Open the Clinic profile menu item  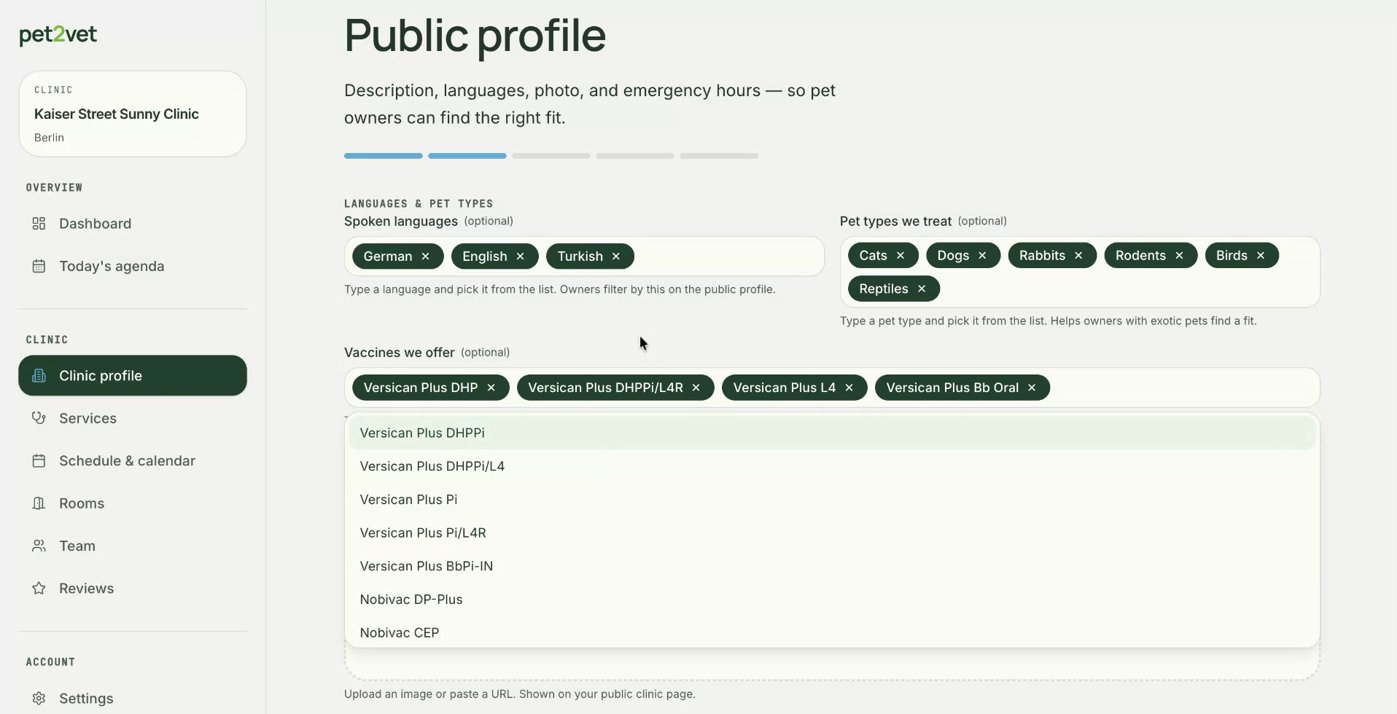[132, 376]
